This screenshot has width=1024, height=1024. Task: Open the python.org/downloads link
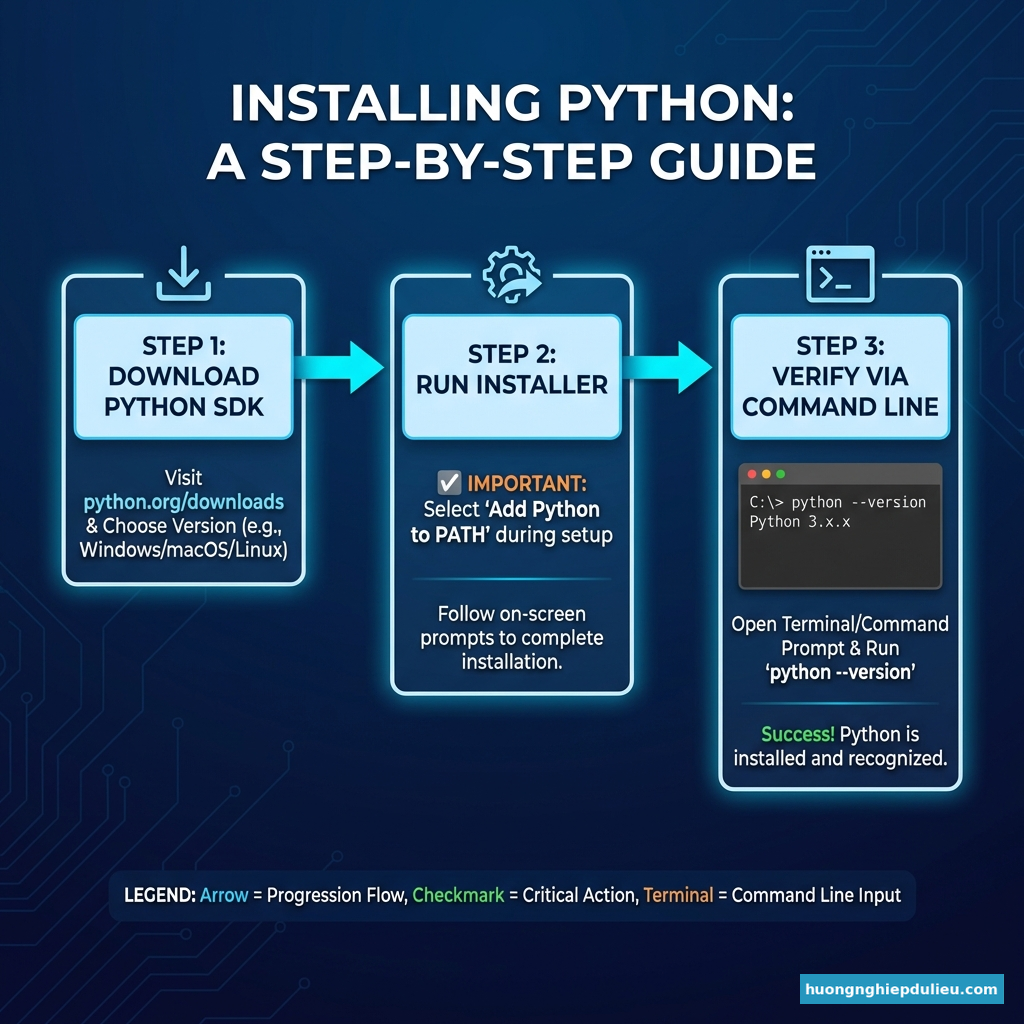pyautogui.click(x=183, y=501)
